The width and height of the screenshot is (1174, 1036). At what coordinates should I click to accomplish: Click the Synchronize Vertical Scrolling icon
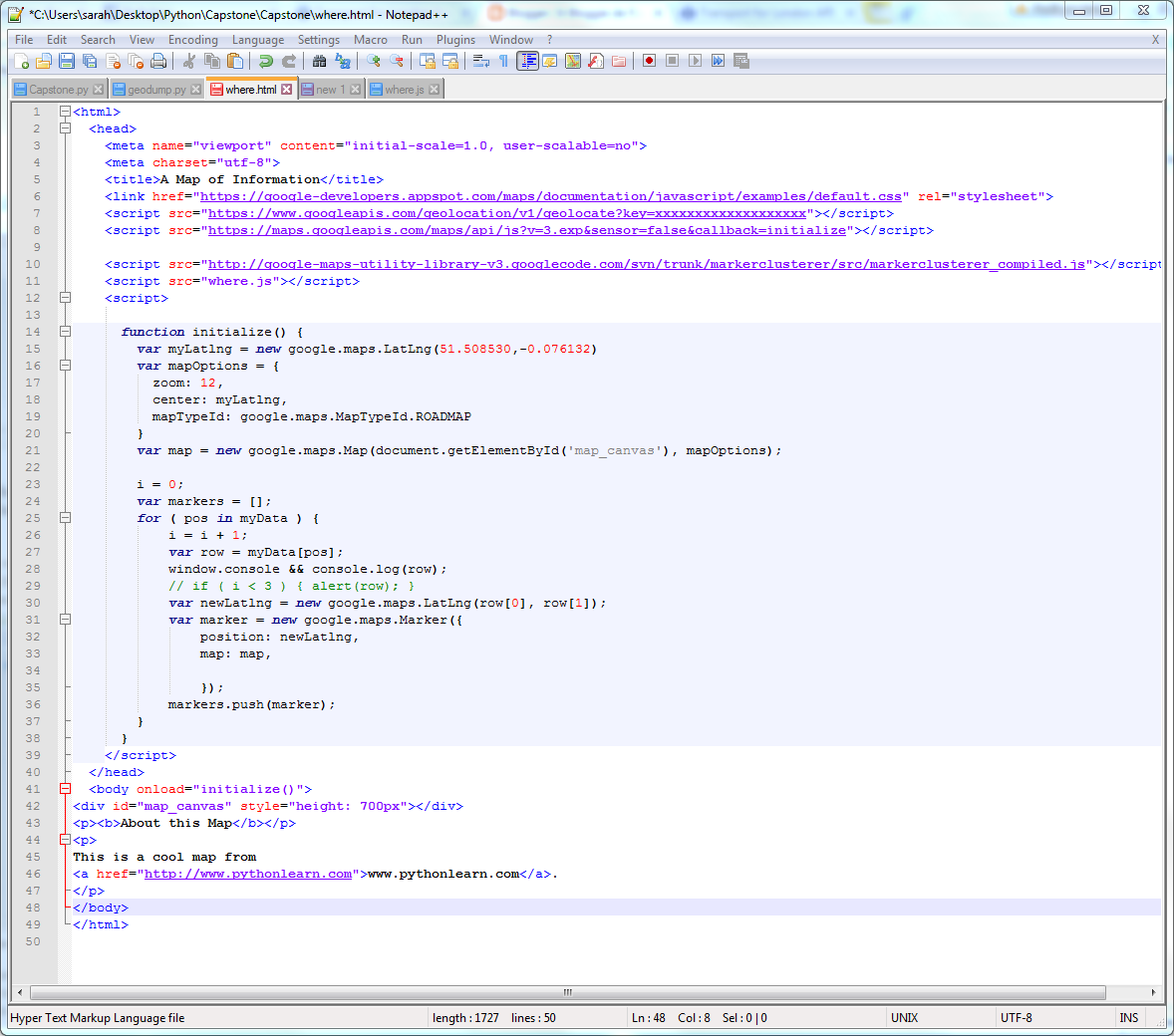pos(428,62)
